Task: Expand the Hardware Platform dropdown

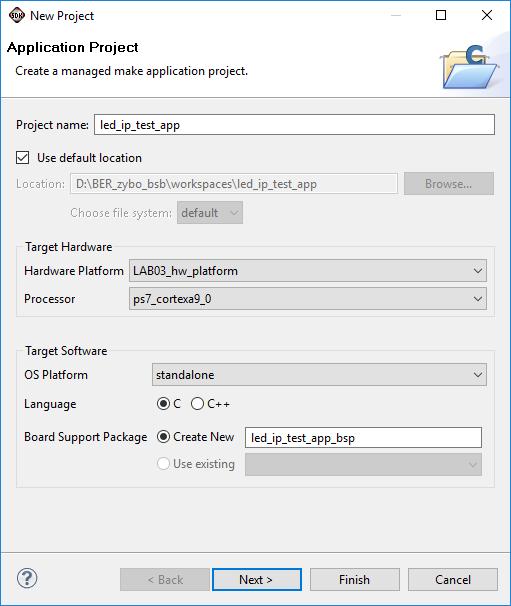Action: pos(308,271)
